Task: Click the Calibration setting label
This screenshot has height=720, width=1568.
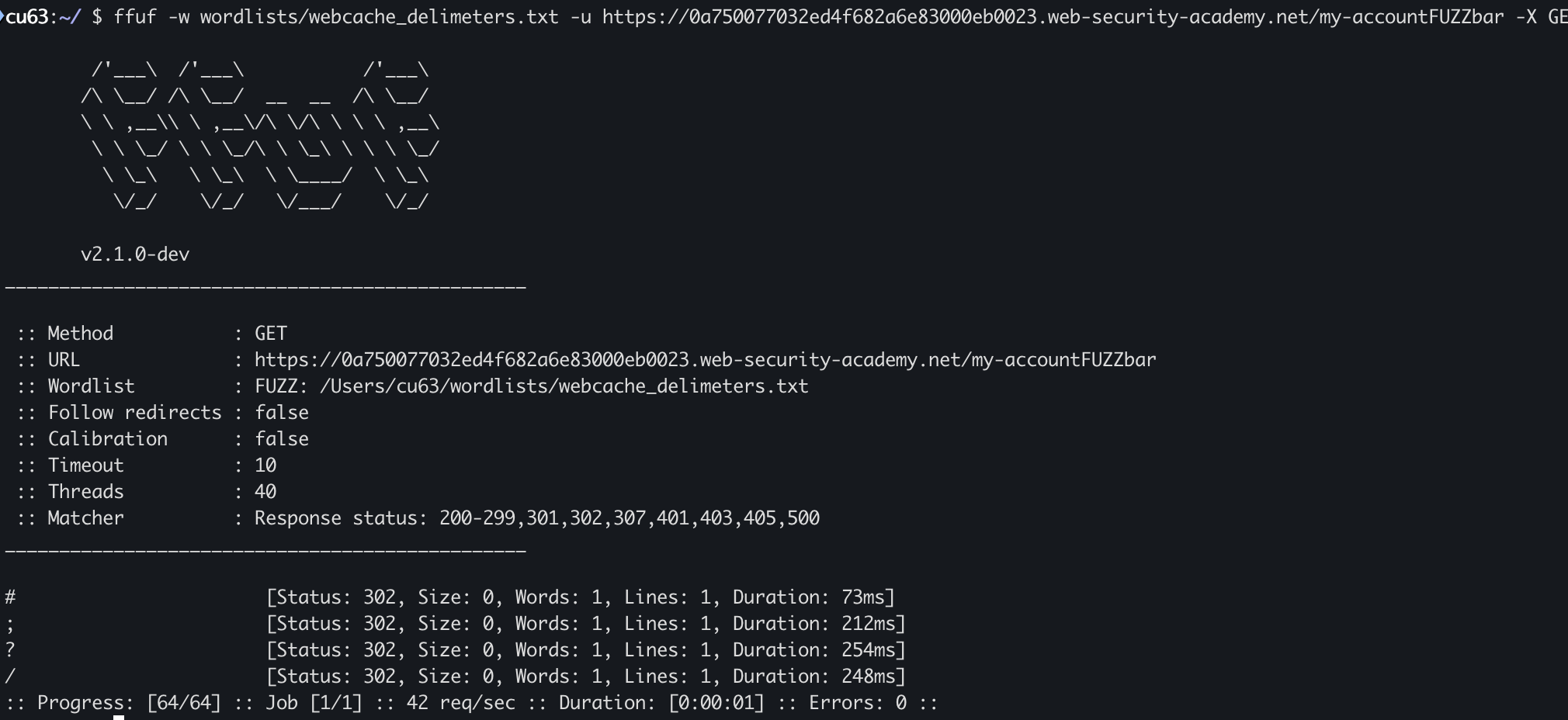Action: 107,439
